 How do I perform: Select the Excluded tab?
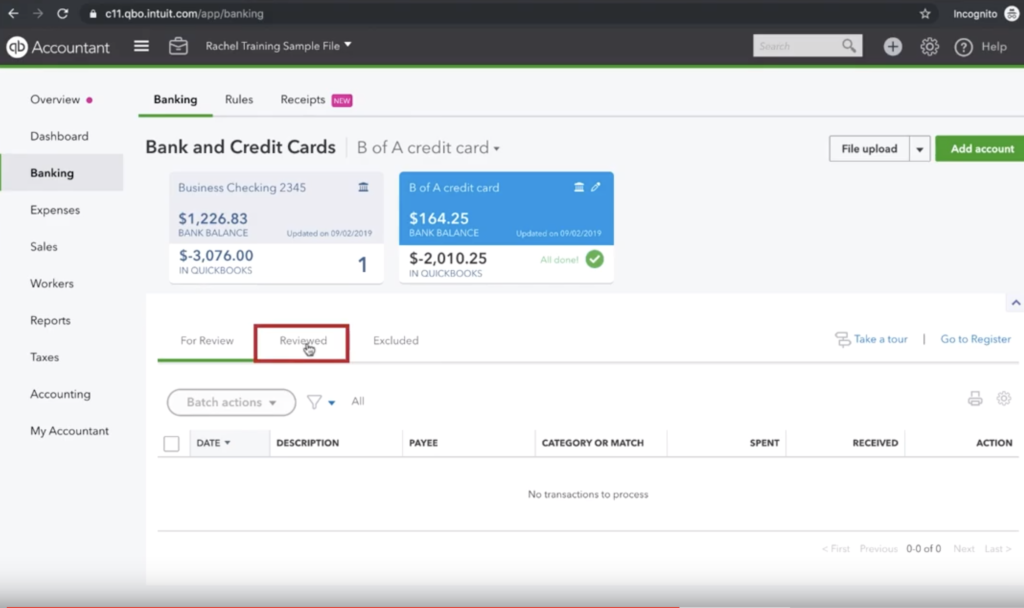click(396, 341)
